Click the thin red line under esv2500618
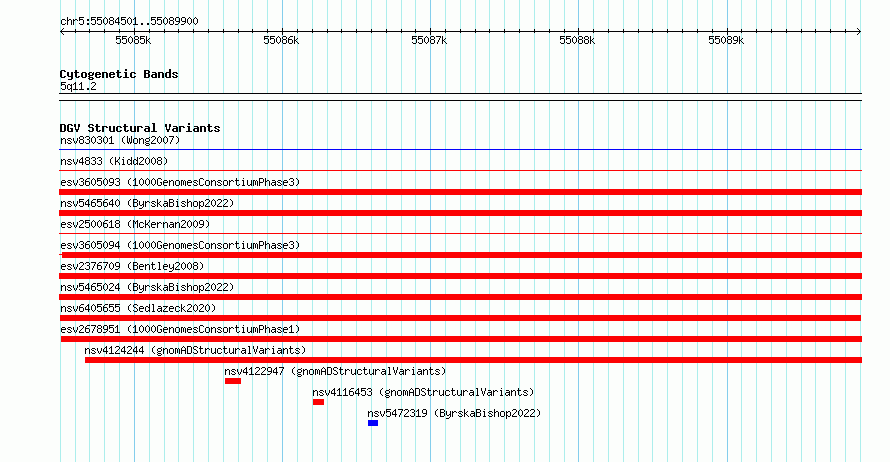 pyautogui.click(x=461, y=233)
